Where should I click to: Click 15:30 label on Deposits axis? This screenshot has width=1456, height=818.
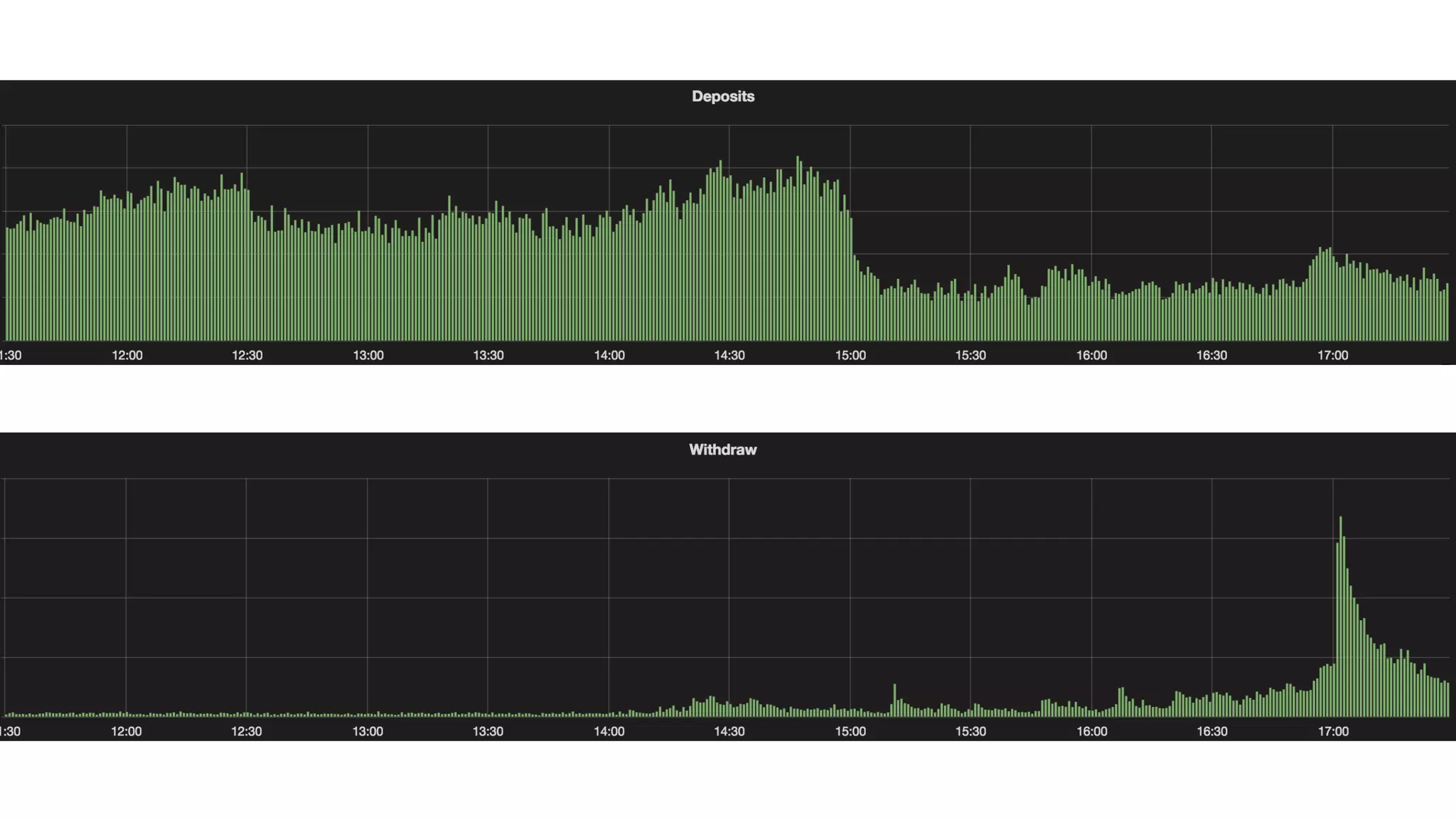pyautogui.click(x=970, y=356)
